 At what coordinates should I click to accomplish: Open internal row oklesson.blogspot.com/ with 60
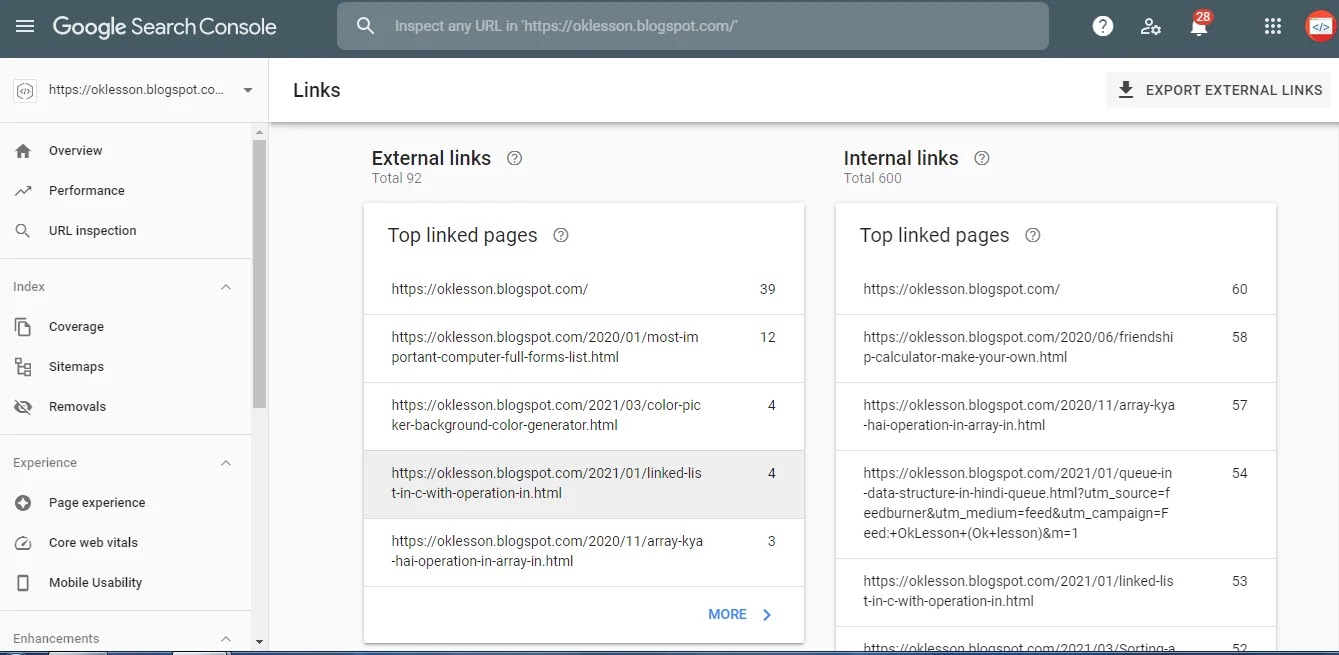tap(1056, 289)
